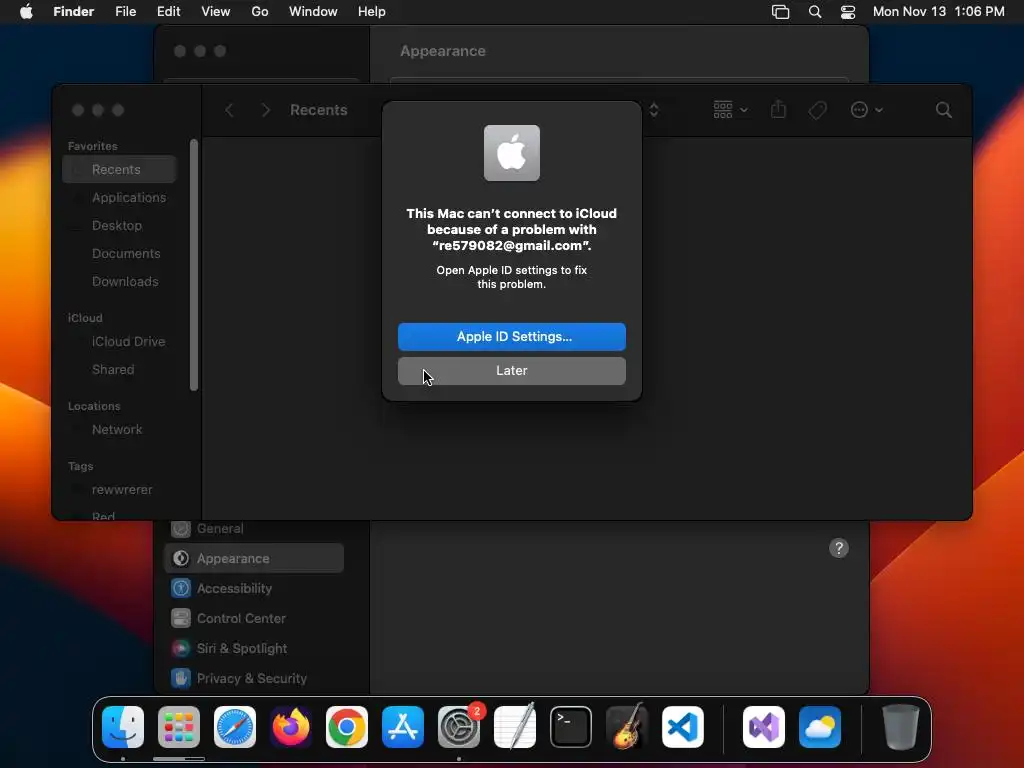Image resolution: width=1024 pixels, height=768 pixels.
Task: Click the Stage Manager menu bar icon
Action: (780, 12)
